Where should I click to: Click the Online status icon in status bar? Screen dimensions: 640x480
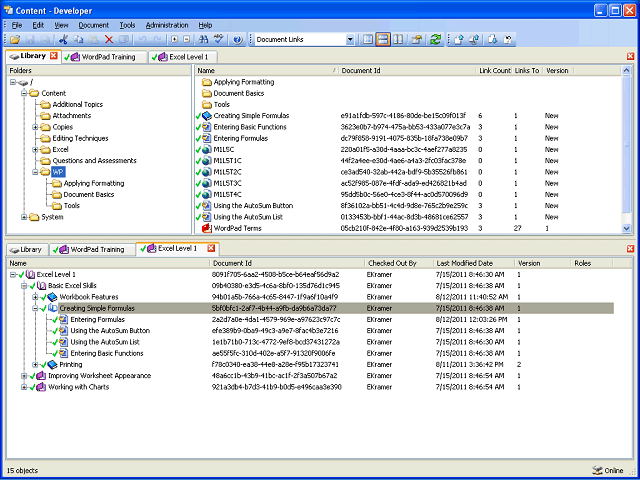tap(597, 471)
